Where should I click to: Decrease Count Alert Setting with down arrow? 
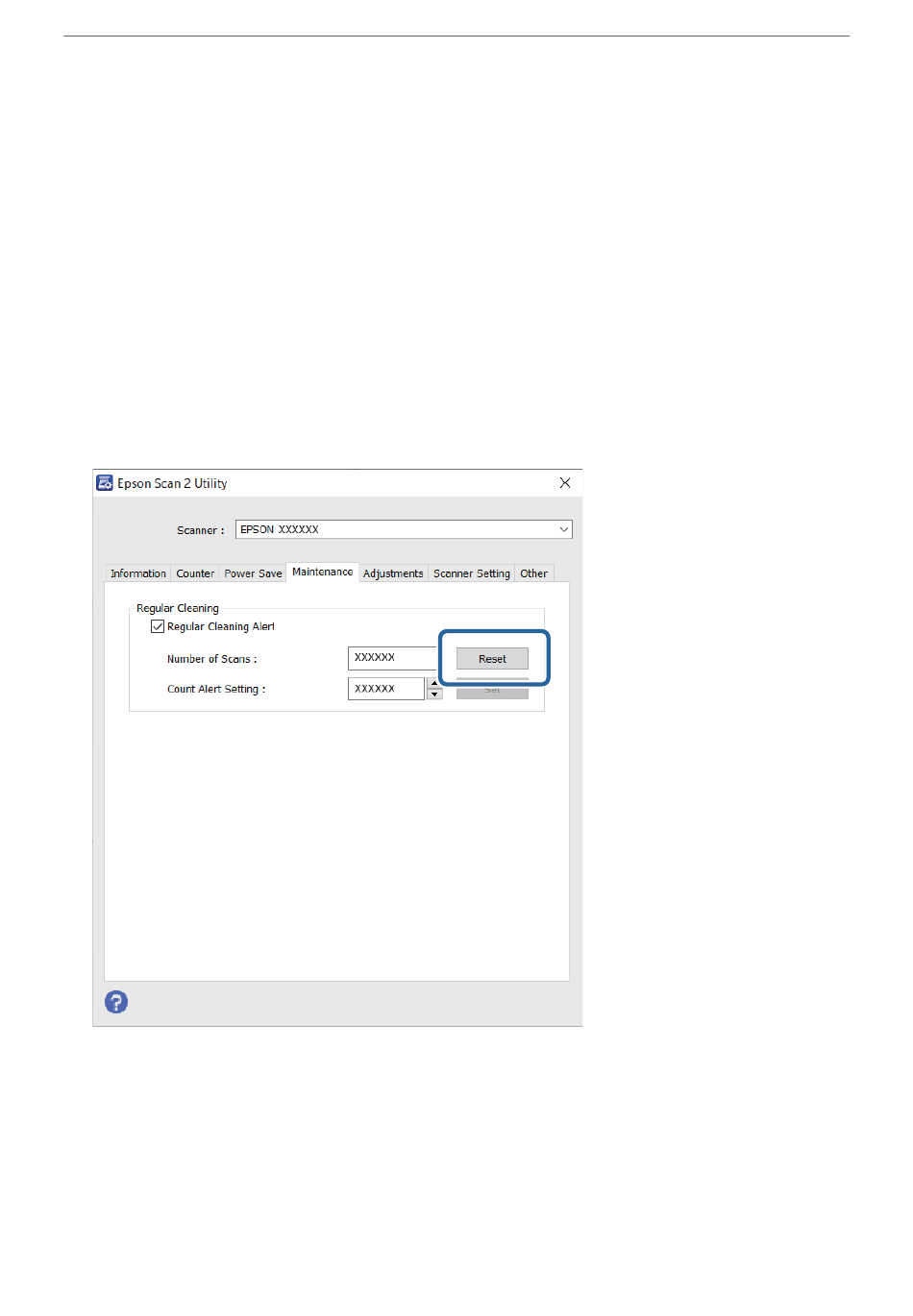point(434,695)
